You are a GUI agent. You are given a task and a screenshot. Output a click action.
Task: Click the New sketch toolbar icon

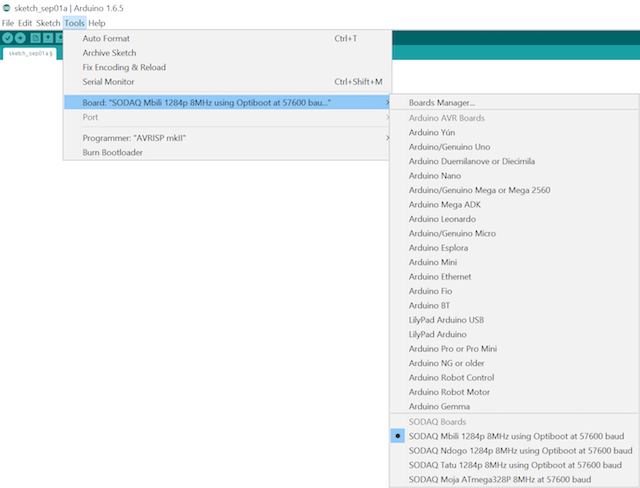click(x=35, y=38)
